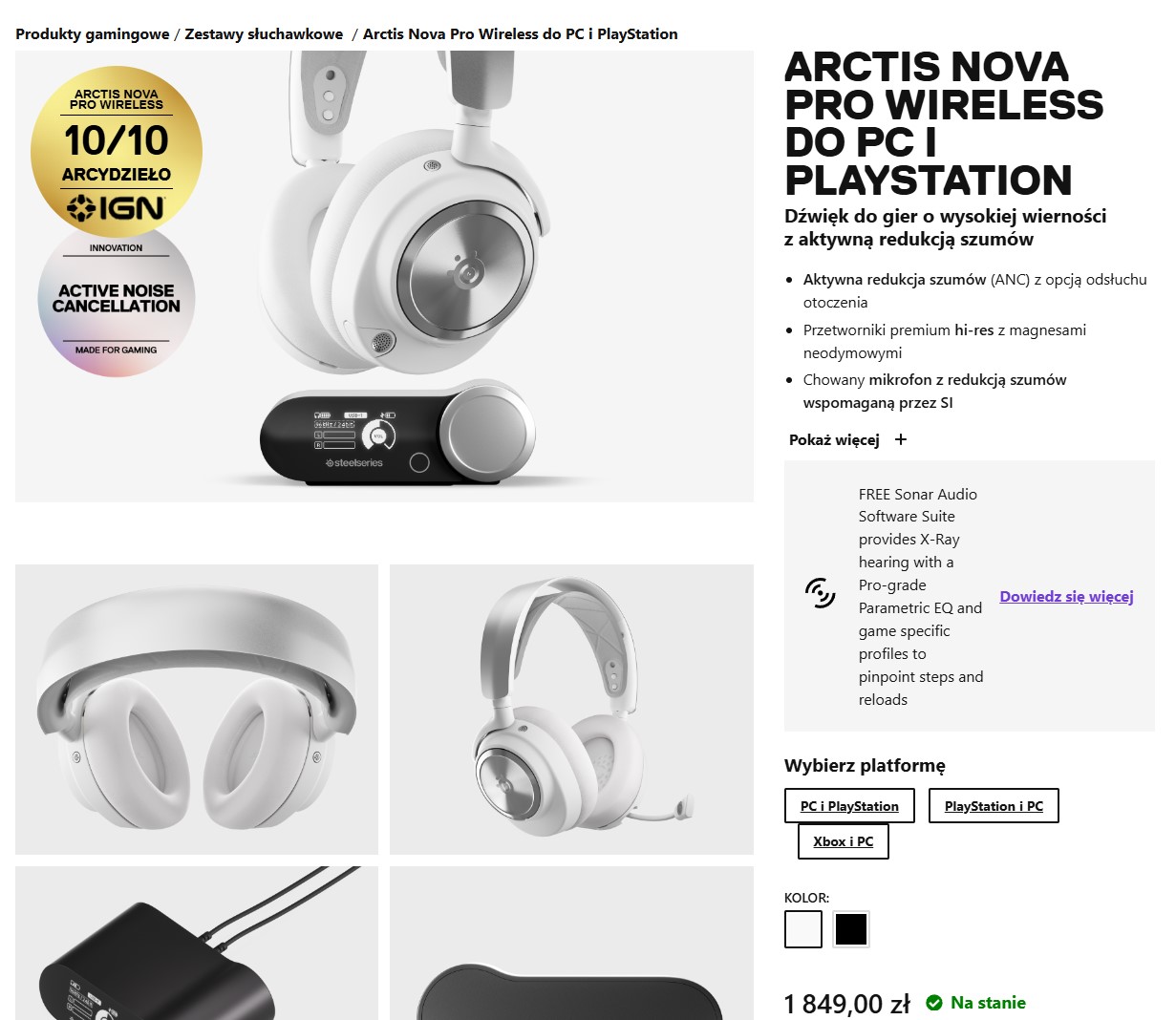The height and width of the screenshot is (1020, 1176).
Task: Open the headset with extended microphone thumbnail
Action: pos(571,710)
